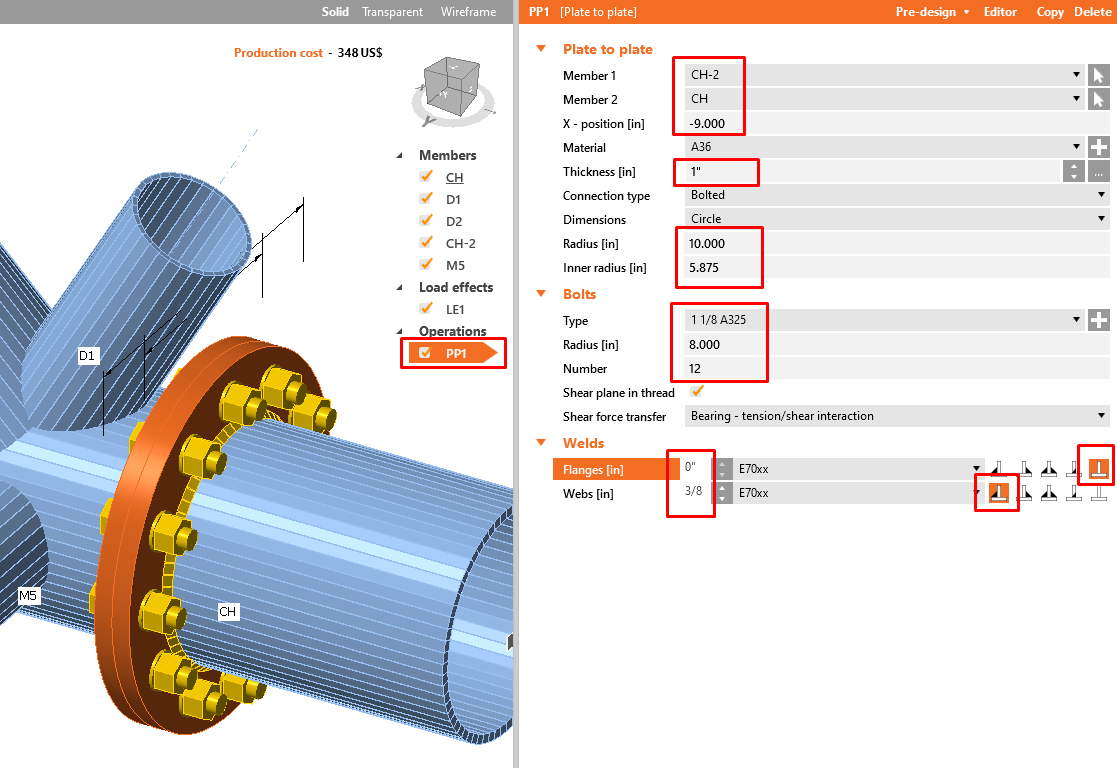1117x768 pixels.
Task: Open the Shear force transfer dropdown
Action: pos(895,416)
